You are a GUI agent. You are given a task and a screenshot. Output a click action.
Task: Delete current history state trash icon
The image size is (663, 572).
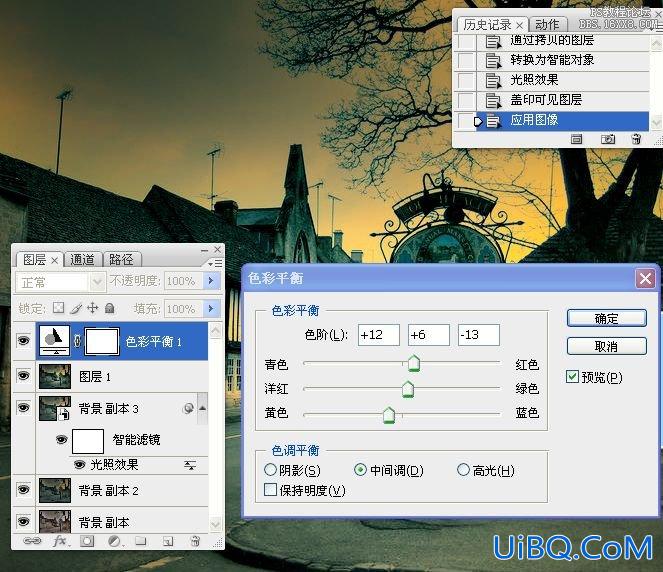(x=636, y=139)
